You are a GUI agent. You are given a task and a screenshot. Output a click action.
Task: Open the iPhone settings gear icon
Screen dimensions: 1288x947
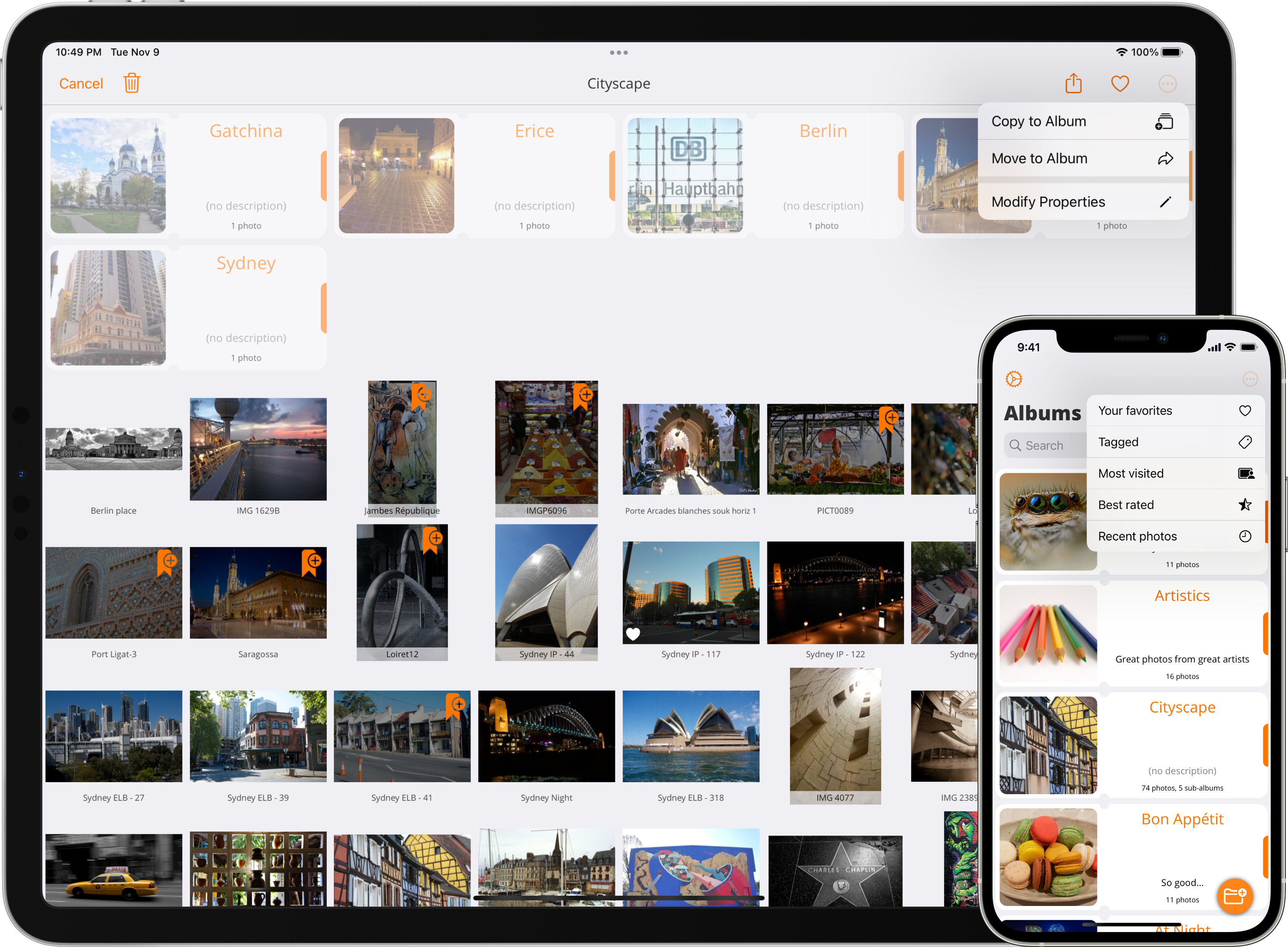click(x=1014, y=379)
